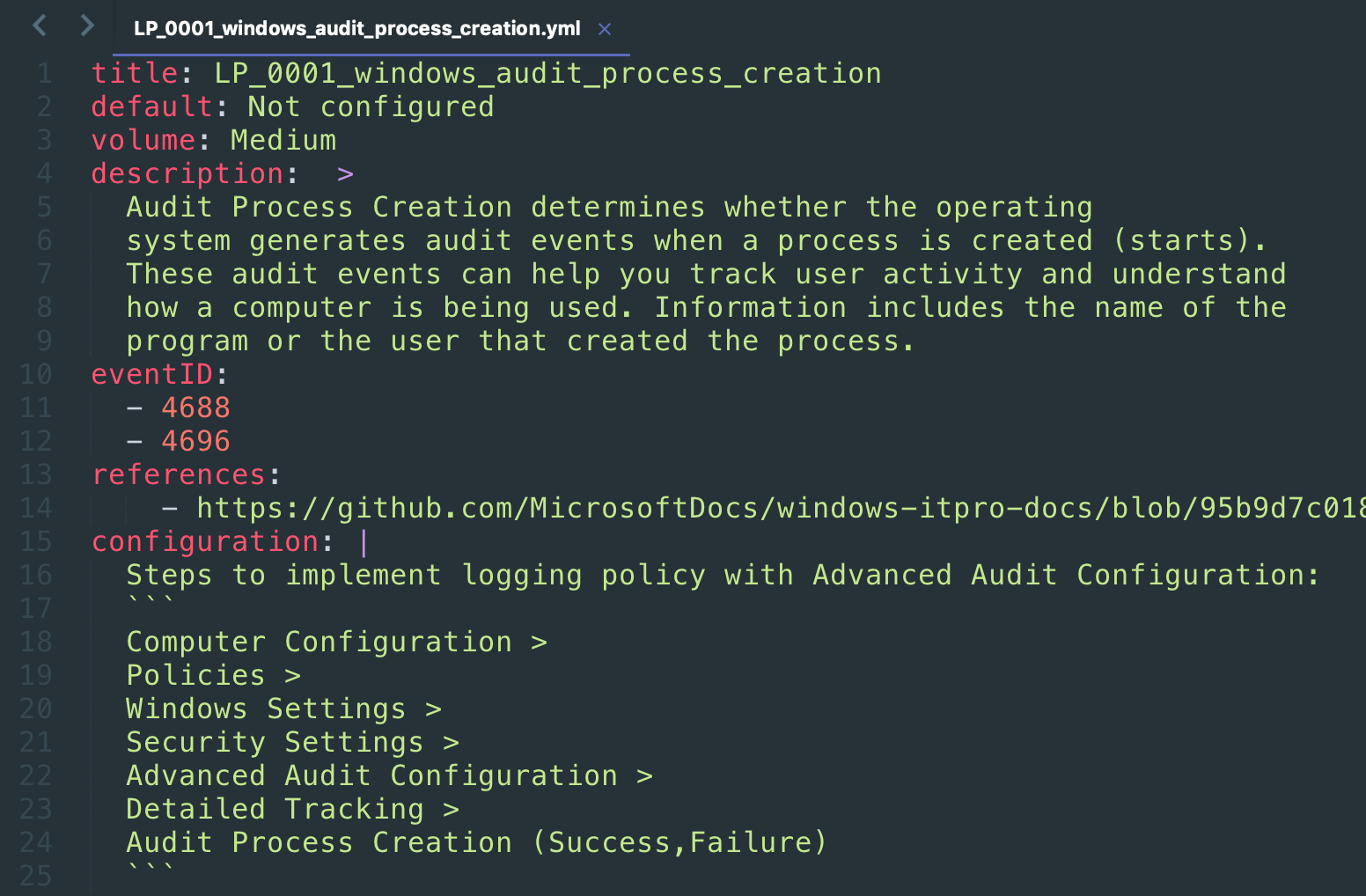
Task: Click the 'volume' key
Action: pos(143,140)
